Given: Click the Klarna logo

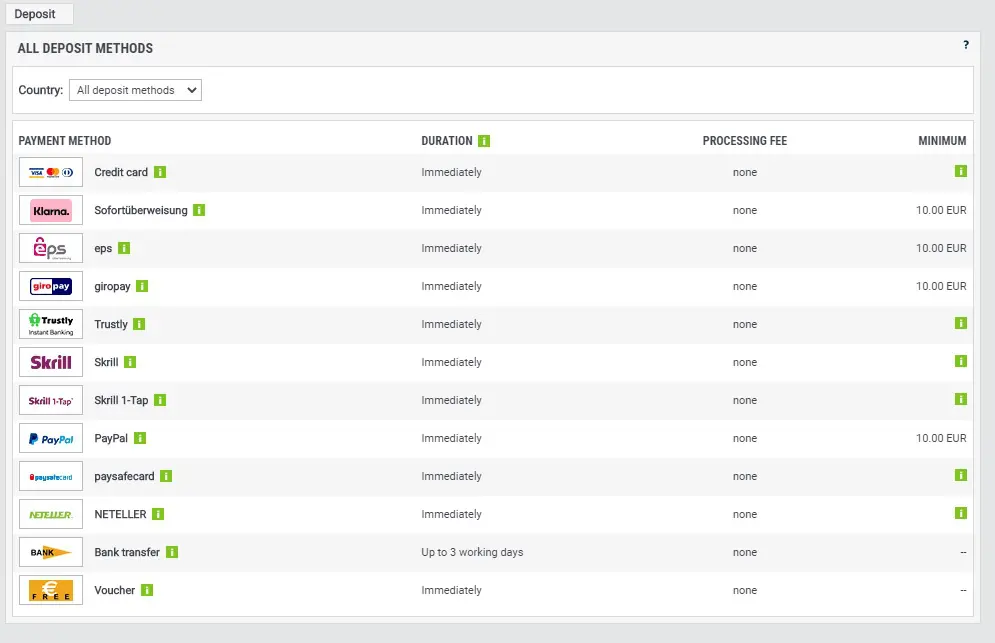Looking at the screenshot, I should pos(51,210).
